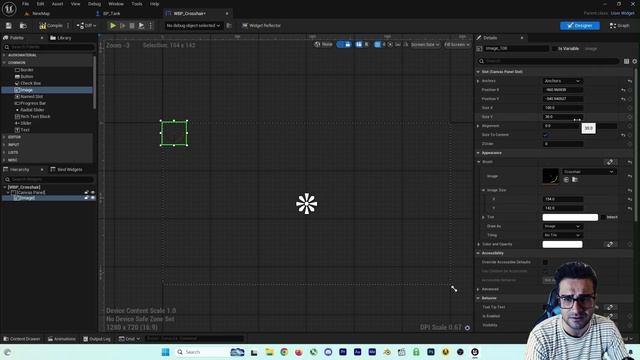This screenshot has height=360, width=640.
Task: Toggle visibility of Image in Hierarchy
Action: (93, 198)
